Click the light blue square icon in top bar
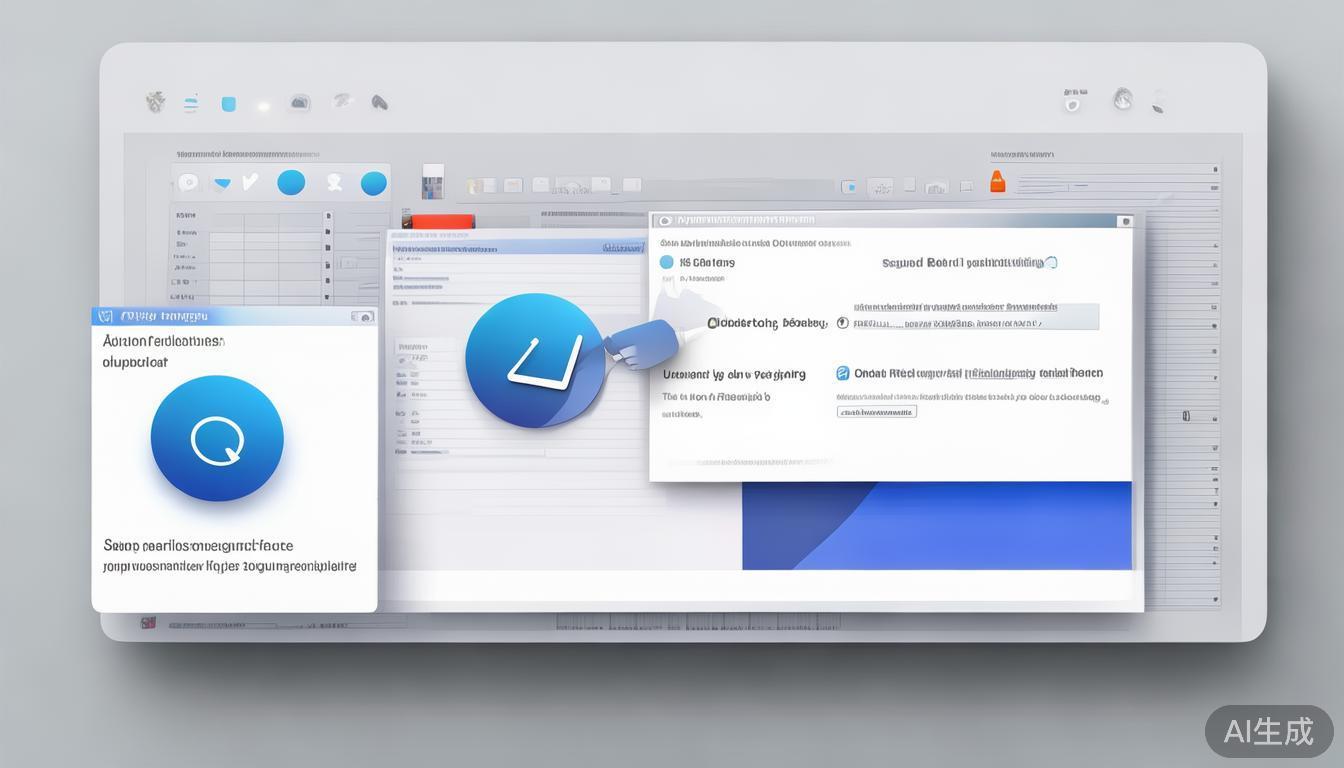 click(x=228, y=104)
